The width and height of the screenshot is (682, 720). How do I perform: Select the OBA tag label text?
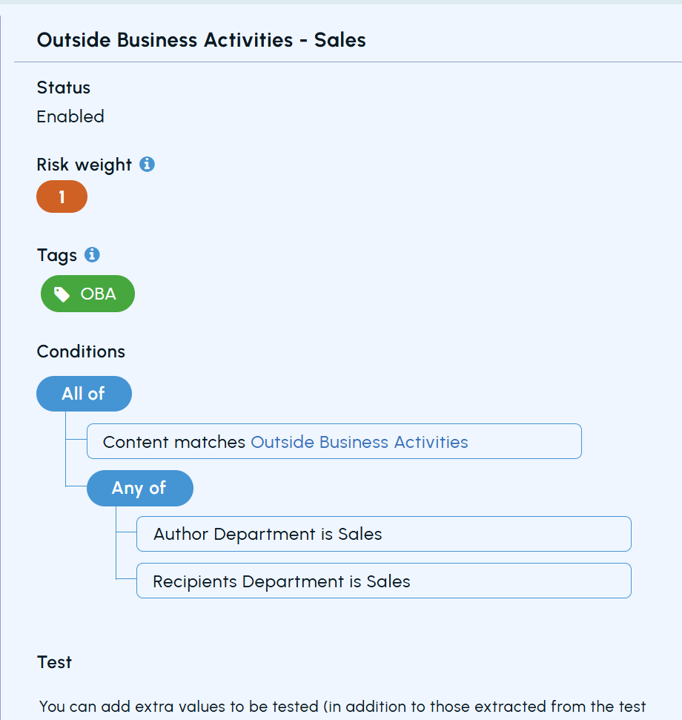click(x=98, y=294)
